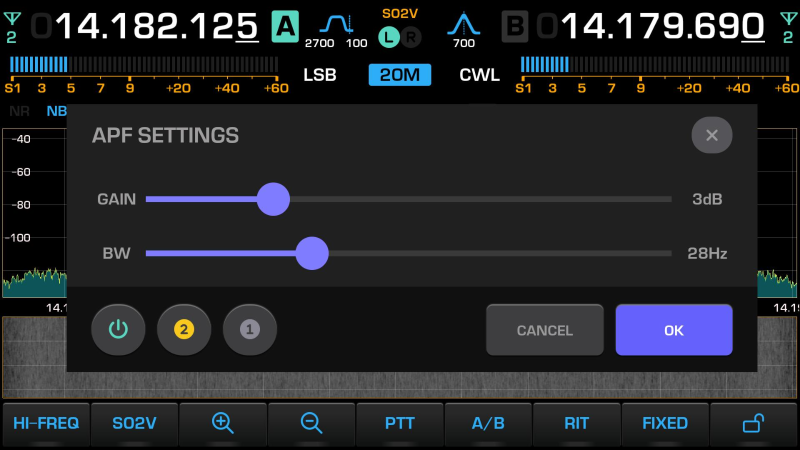Toggle the APF power icon

[118, 329]
